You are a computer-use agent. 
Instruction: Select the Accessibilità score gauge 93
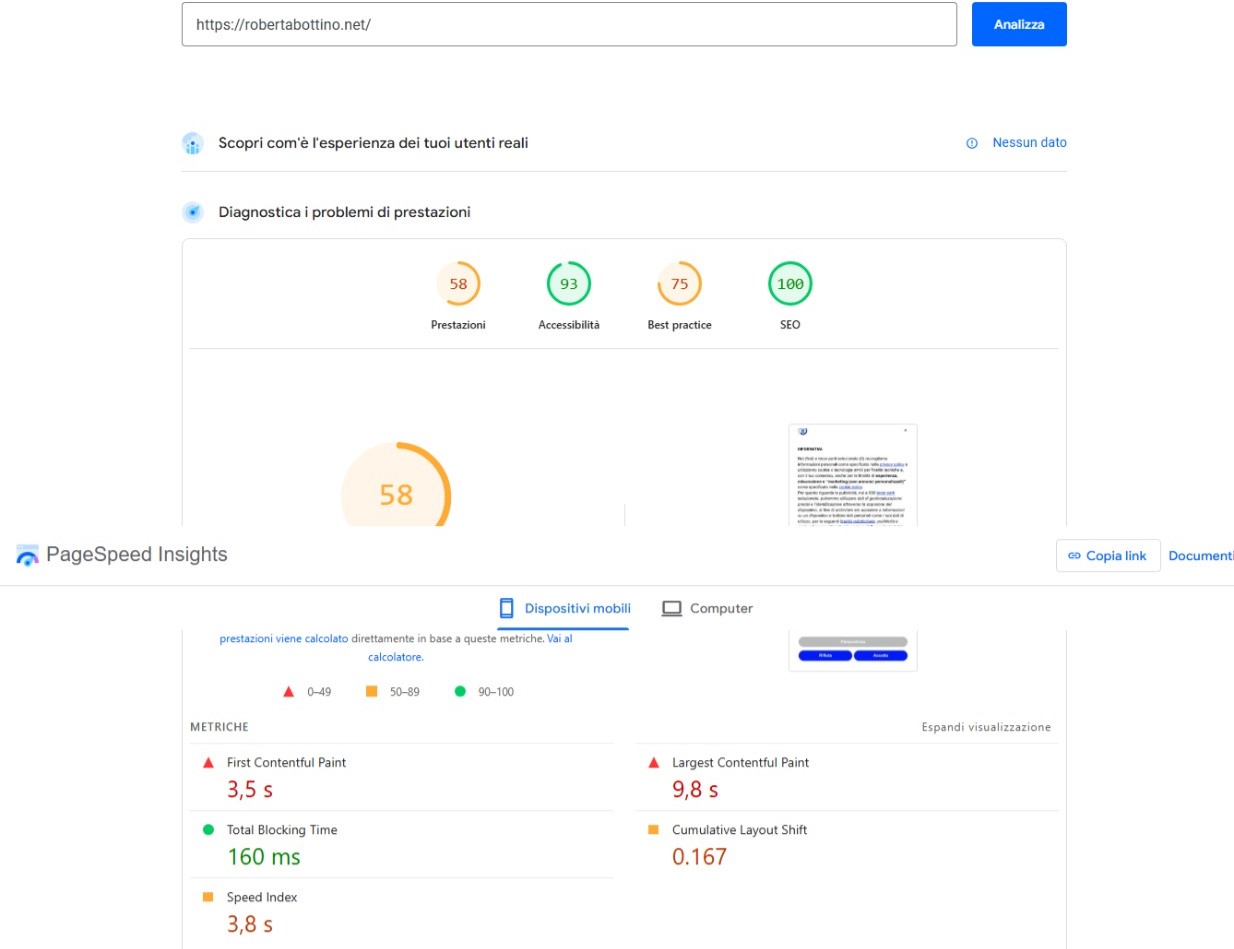pyautogui.click(x=569, y=284)
